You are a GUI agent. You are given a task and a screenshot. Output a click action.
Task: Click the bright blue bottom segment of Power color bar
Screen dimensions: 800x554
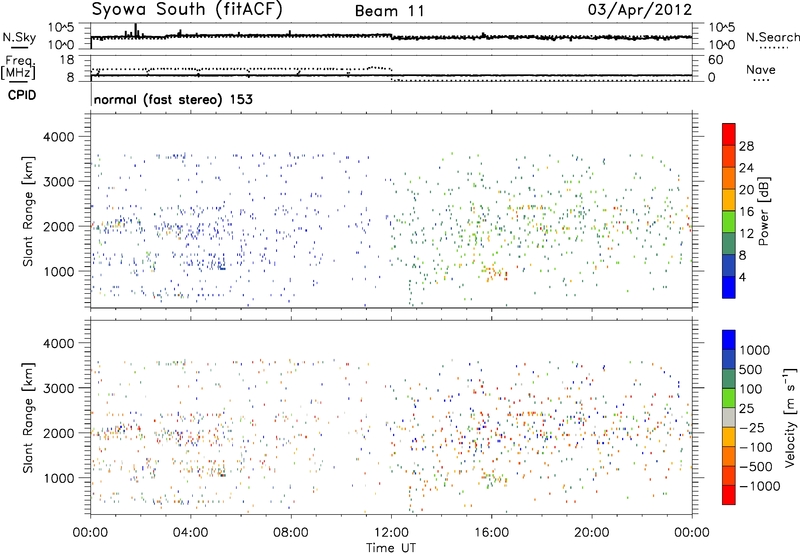729,287
